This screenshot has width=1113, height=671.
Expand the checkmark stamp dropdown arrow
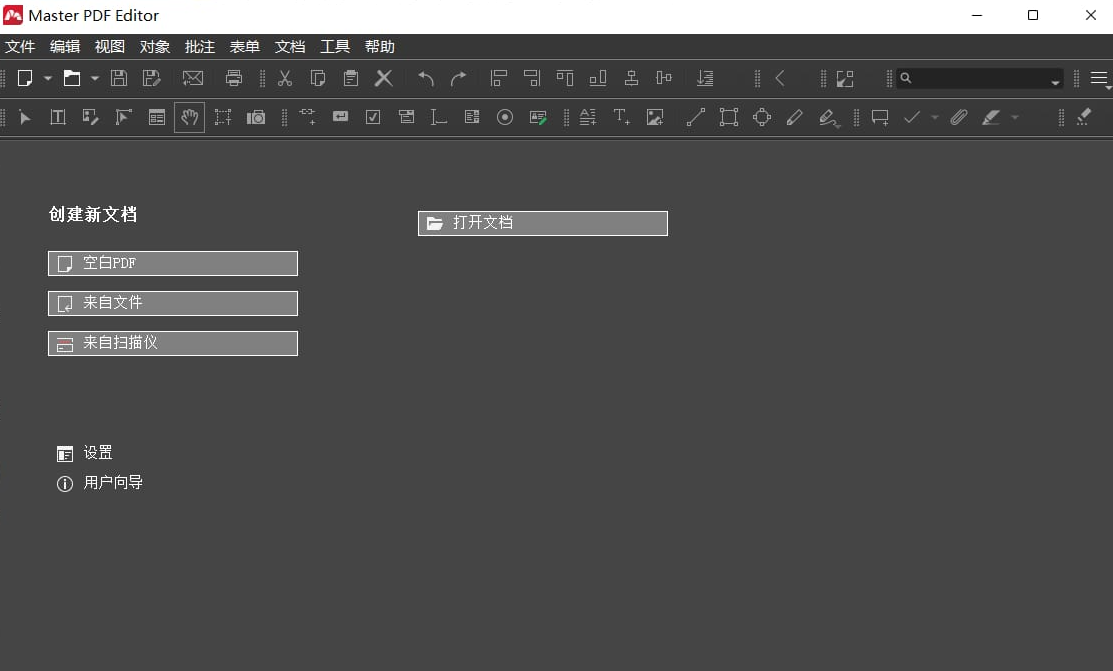(935, 117)
